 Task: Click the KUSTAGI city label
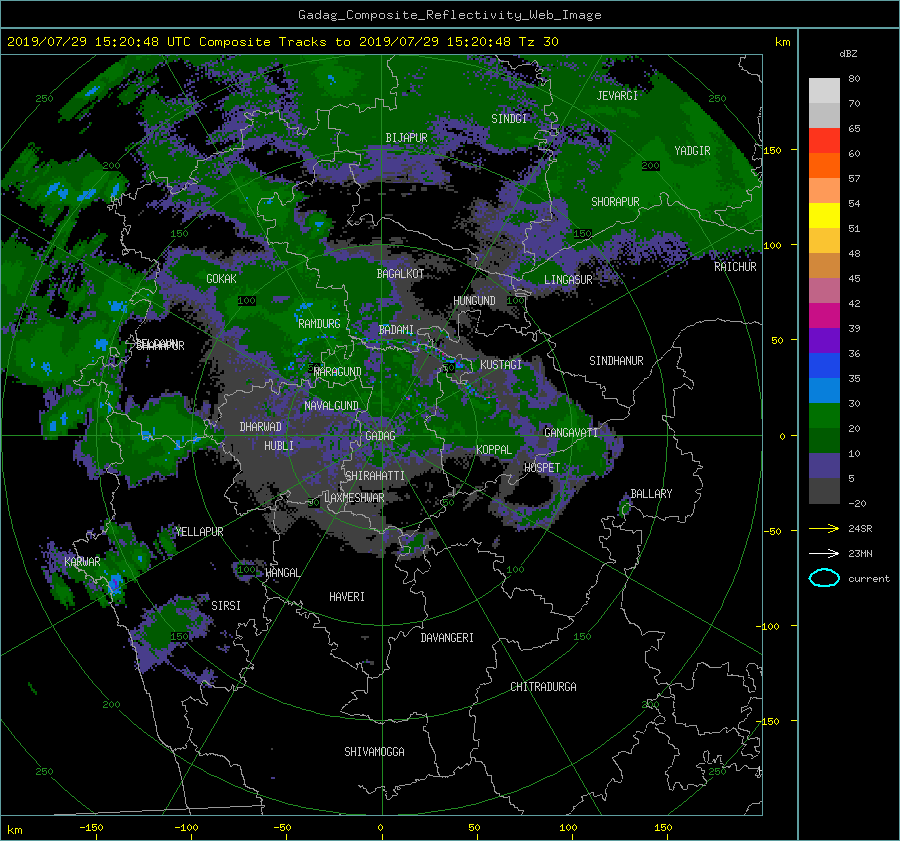501,365
